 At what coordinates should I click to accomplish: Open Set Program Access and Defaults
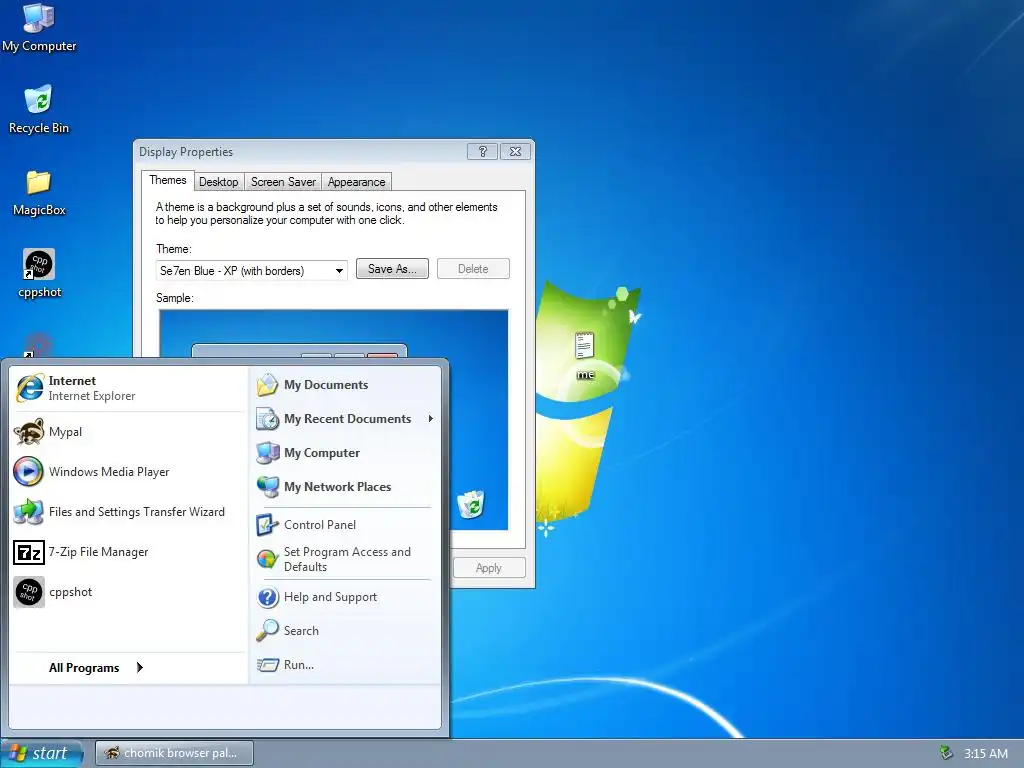pyautogui.click(x=345, y=559)
